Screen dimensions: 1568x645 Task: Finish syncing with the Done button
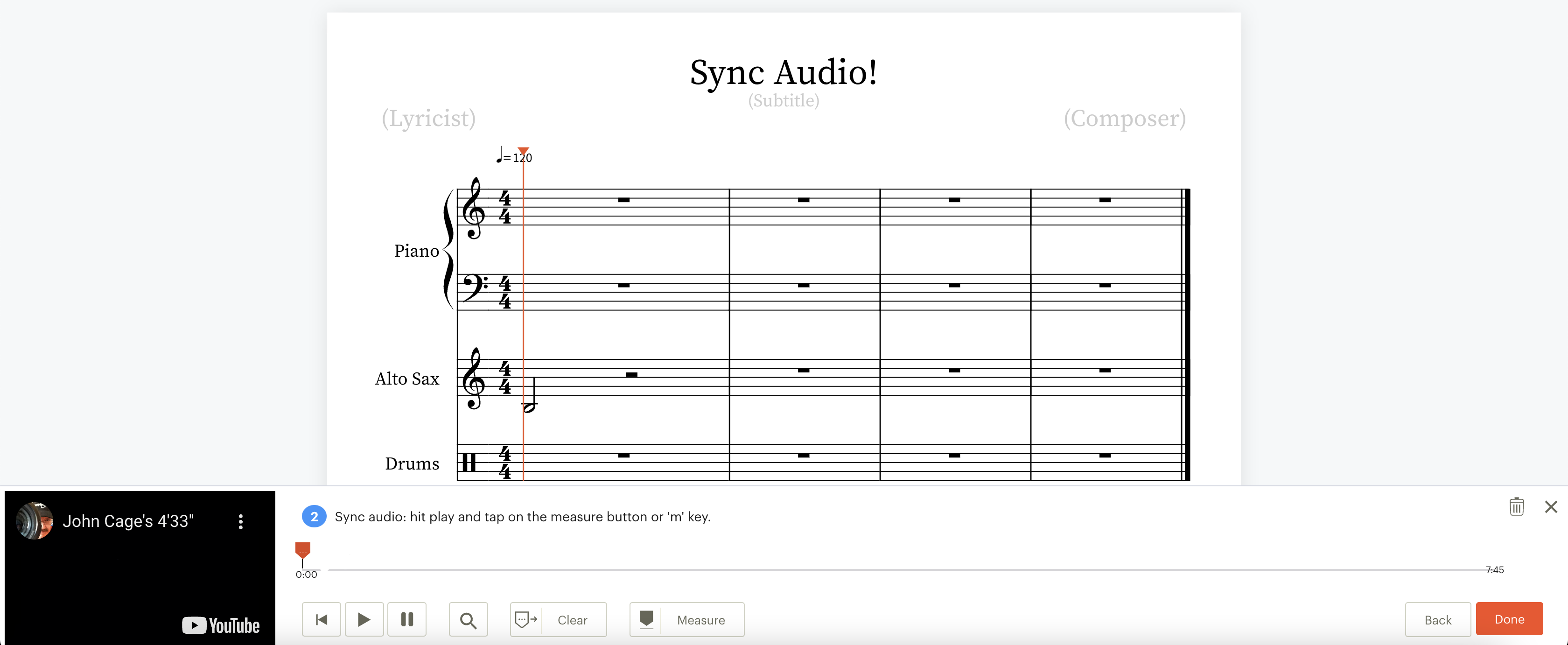tap(1509, 619)
